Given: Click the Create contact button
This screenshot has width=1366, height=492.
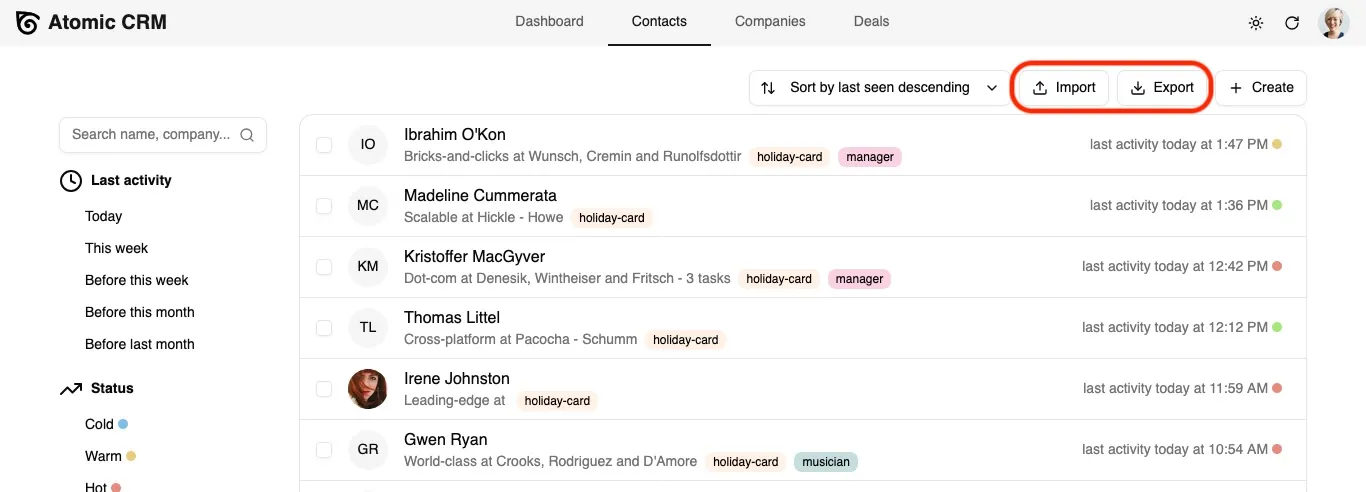Looking at the screenshot, I should coord(1261,88).
